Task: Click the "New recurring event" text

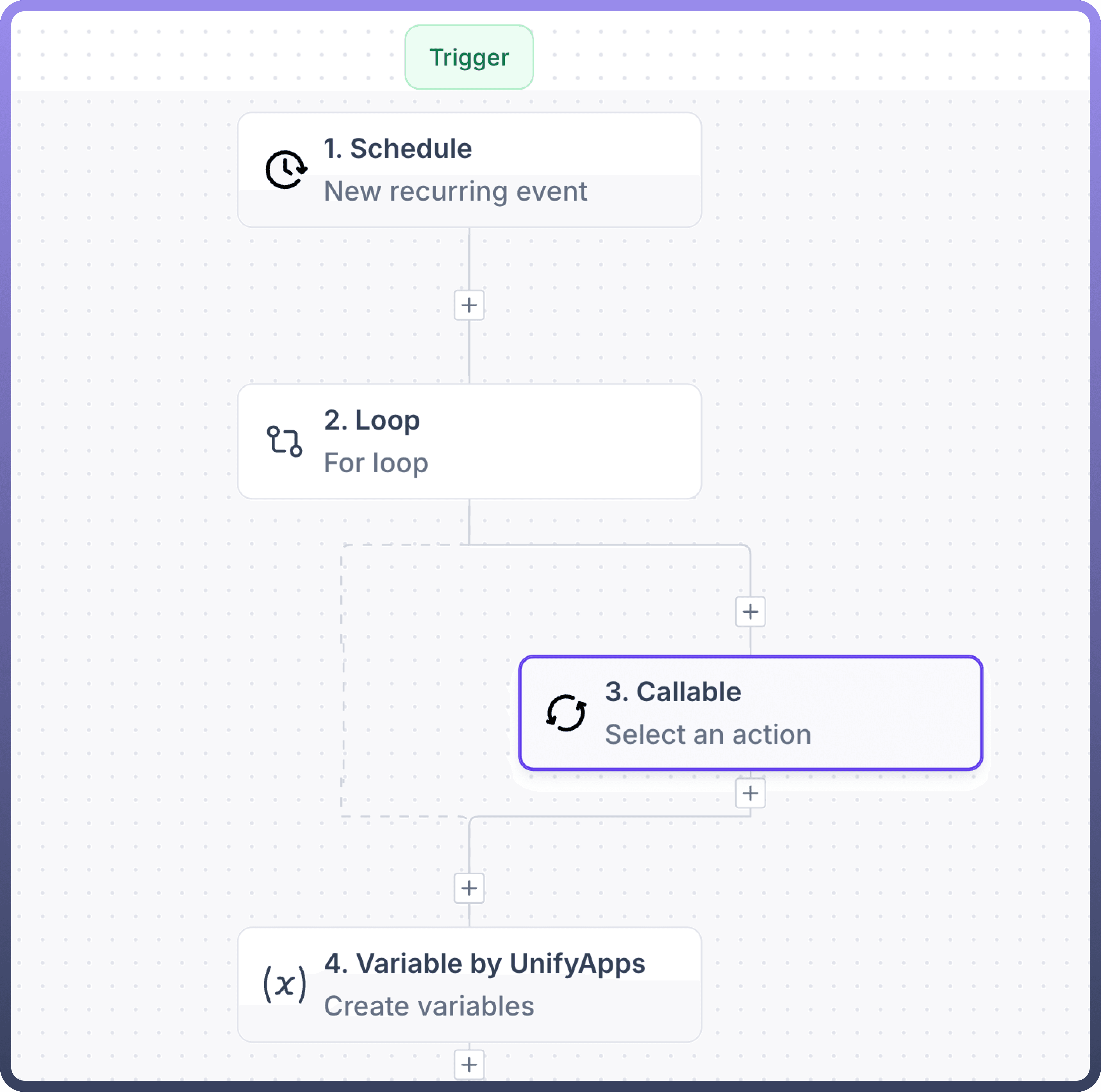Action: pos(455,192)
